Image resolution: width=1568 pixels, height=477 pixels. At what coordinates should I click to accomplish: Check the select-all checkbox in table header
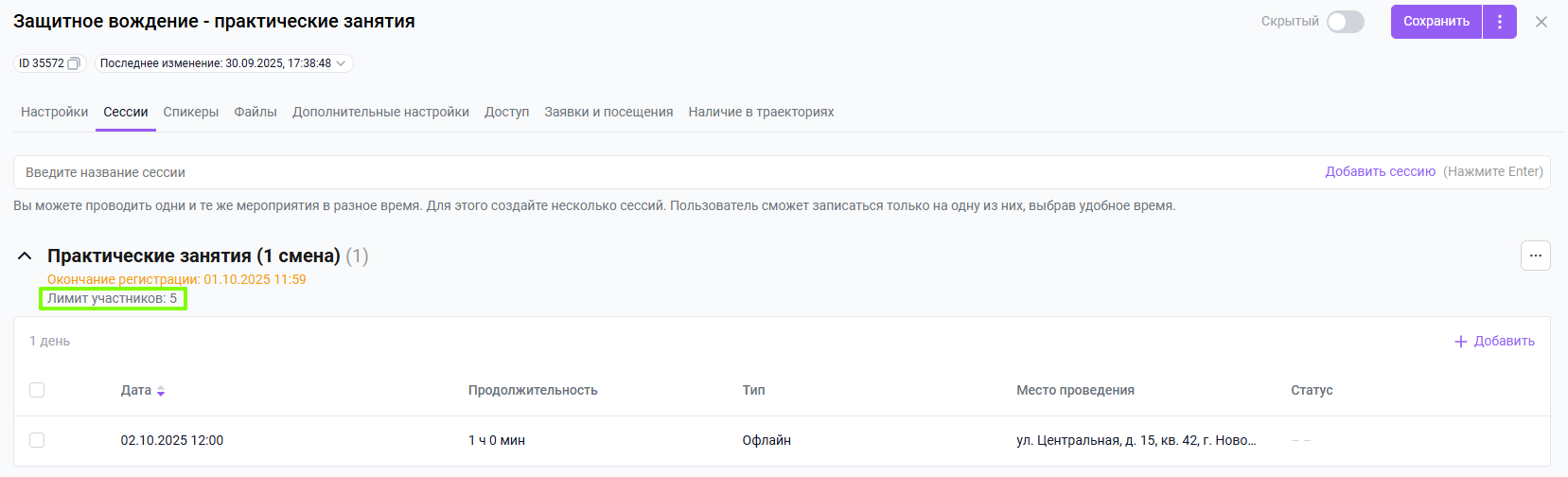click(37, 390)
